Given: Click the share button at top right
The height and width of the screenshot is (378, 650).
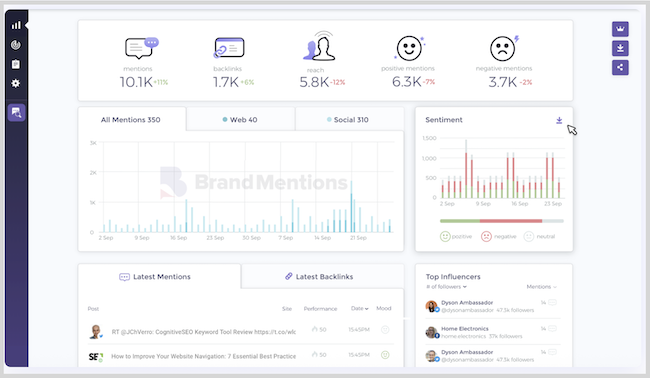Looking at the screenshot, I should point(620,68).
